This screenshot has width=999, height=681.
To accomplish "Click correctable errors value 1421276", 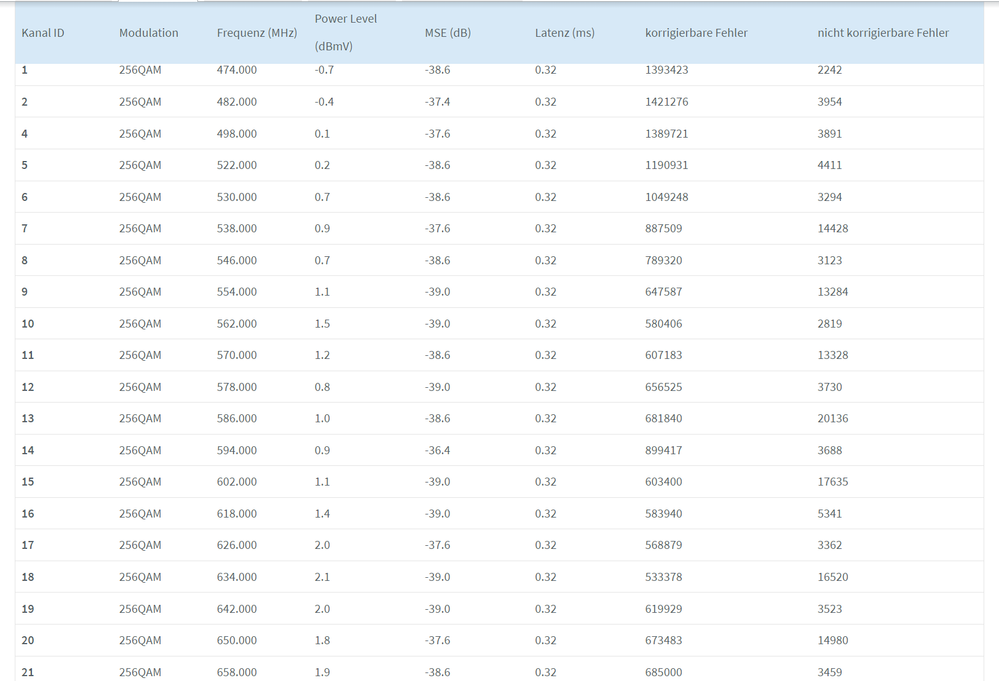I will [x=666, y=102].
